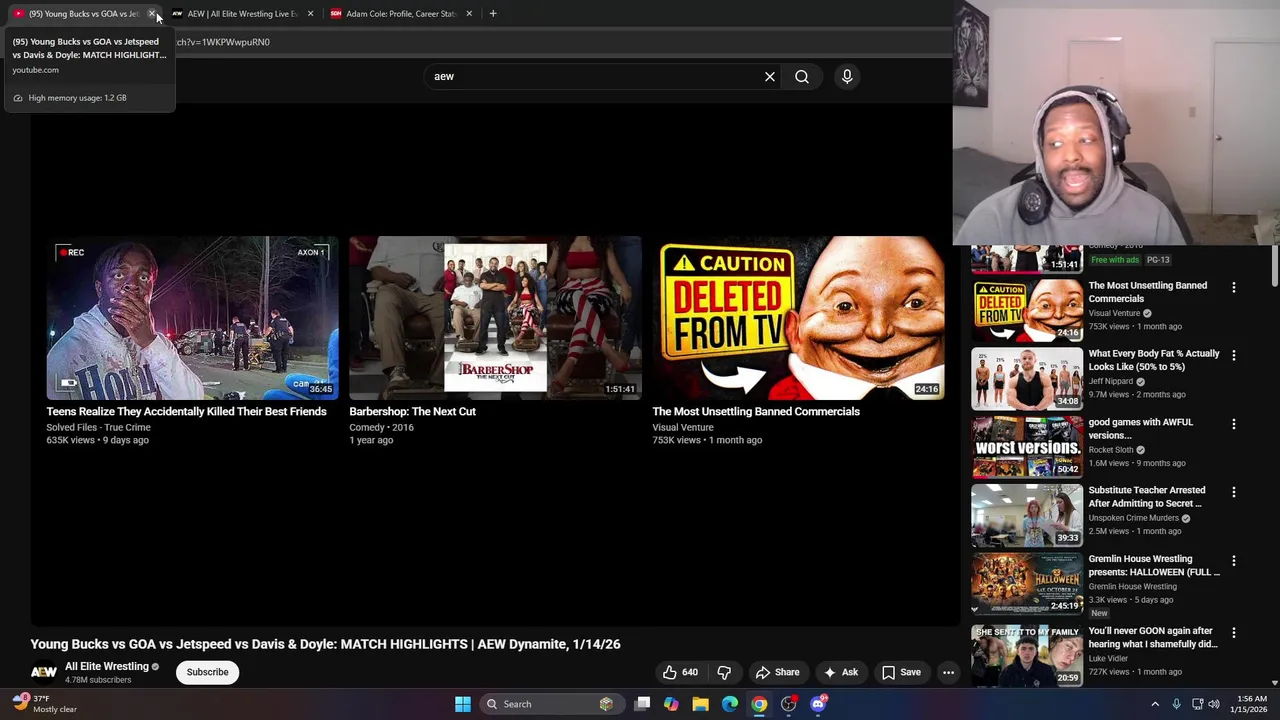Image resolution: width=1280 pixels, height=720 pixels.
Task: Like the video with 640 likes
Action: coord(680,672)
